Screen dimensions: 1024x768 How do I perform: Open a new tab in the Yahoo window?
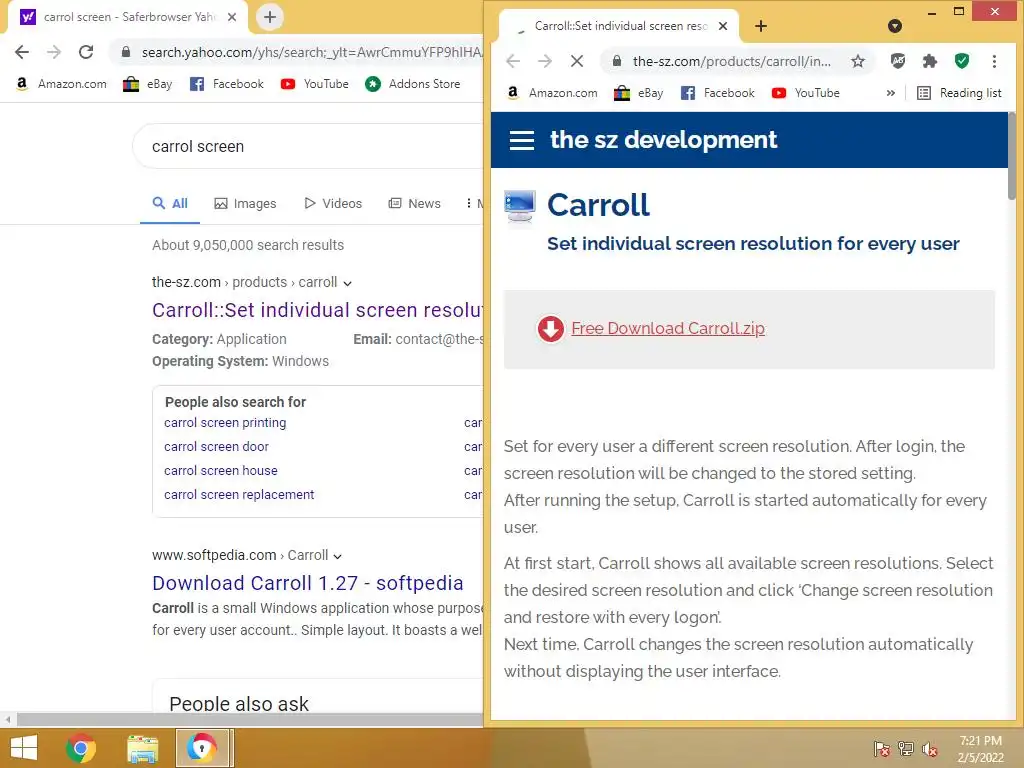pos(270,17)
